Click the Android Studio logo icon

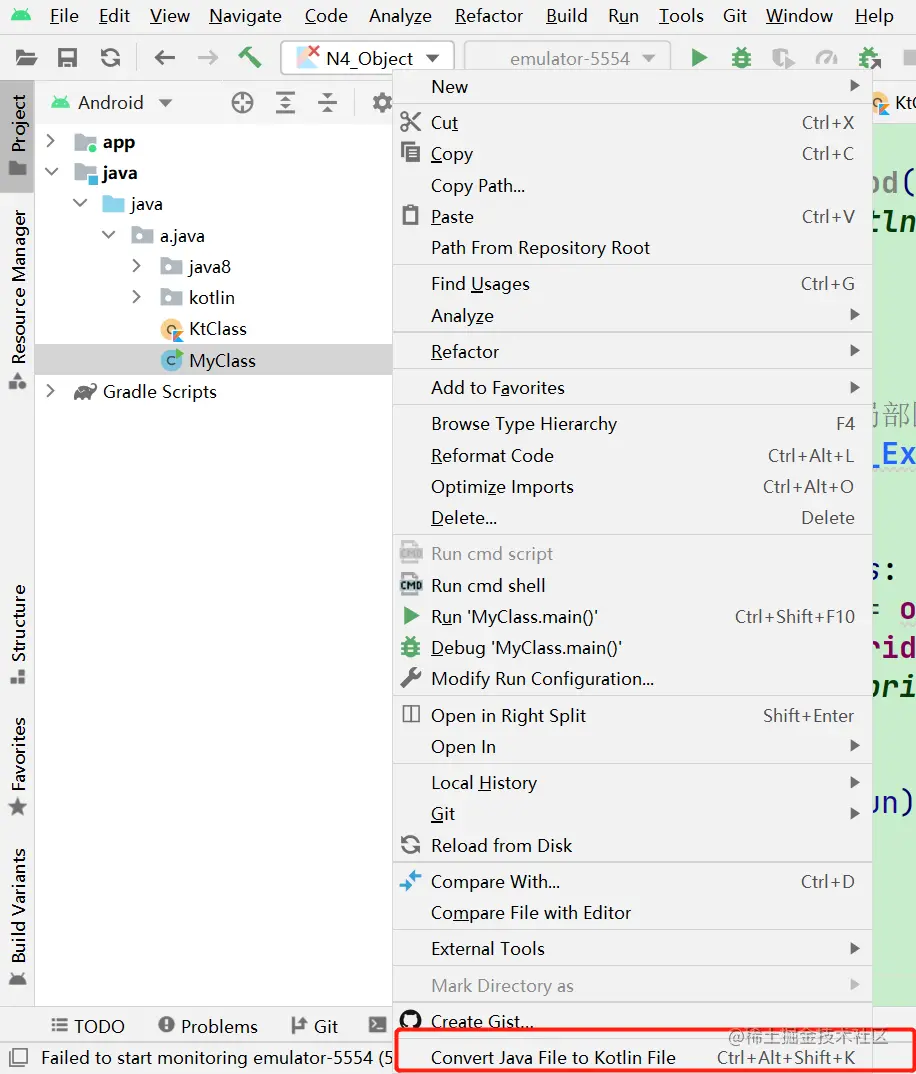21,15
